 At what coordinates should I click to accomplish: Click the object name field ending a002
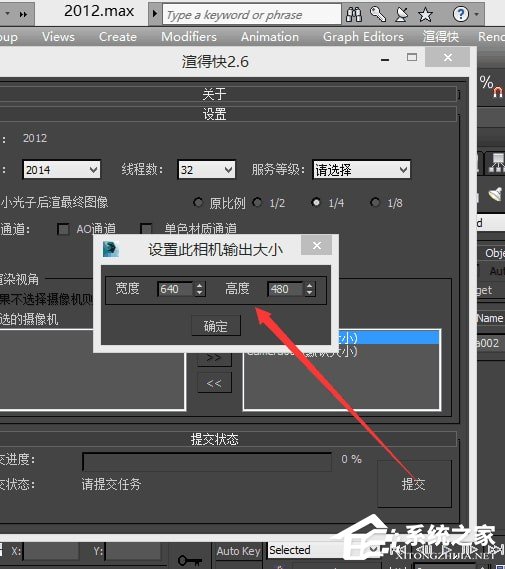point(490,343)
